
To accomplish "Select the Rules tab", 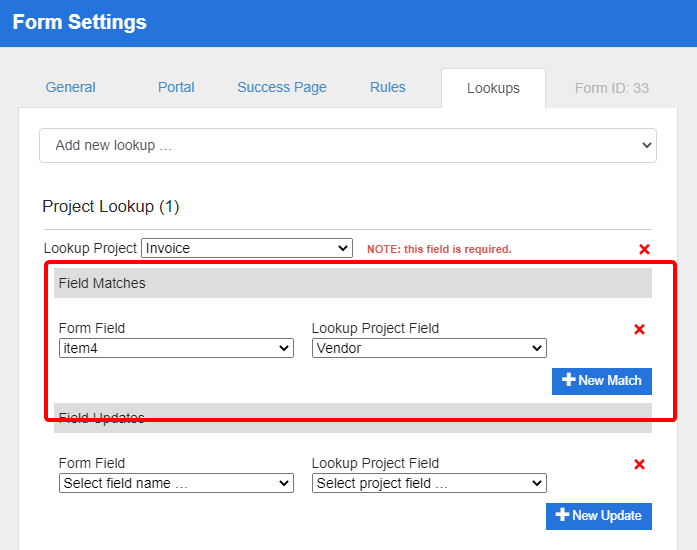I will (x=388, y=87).
